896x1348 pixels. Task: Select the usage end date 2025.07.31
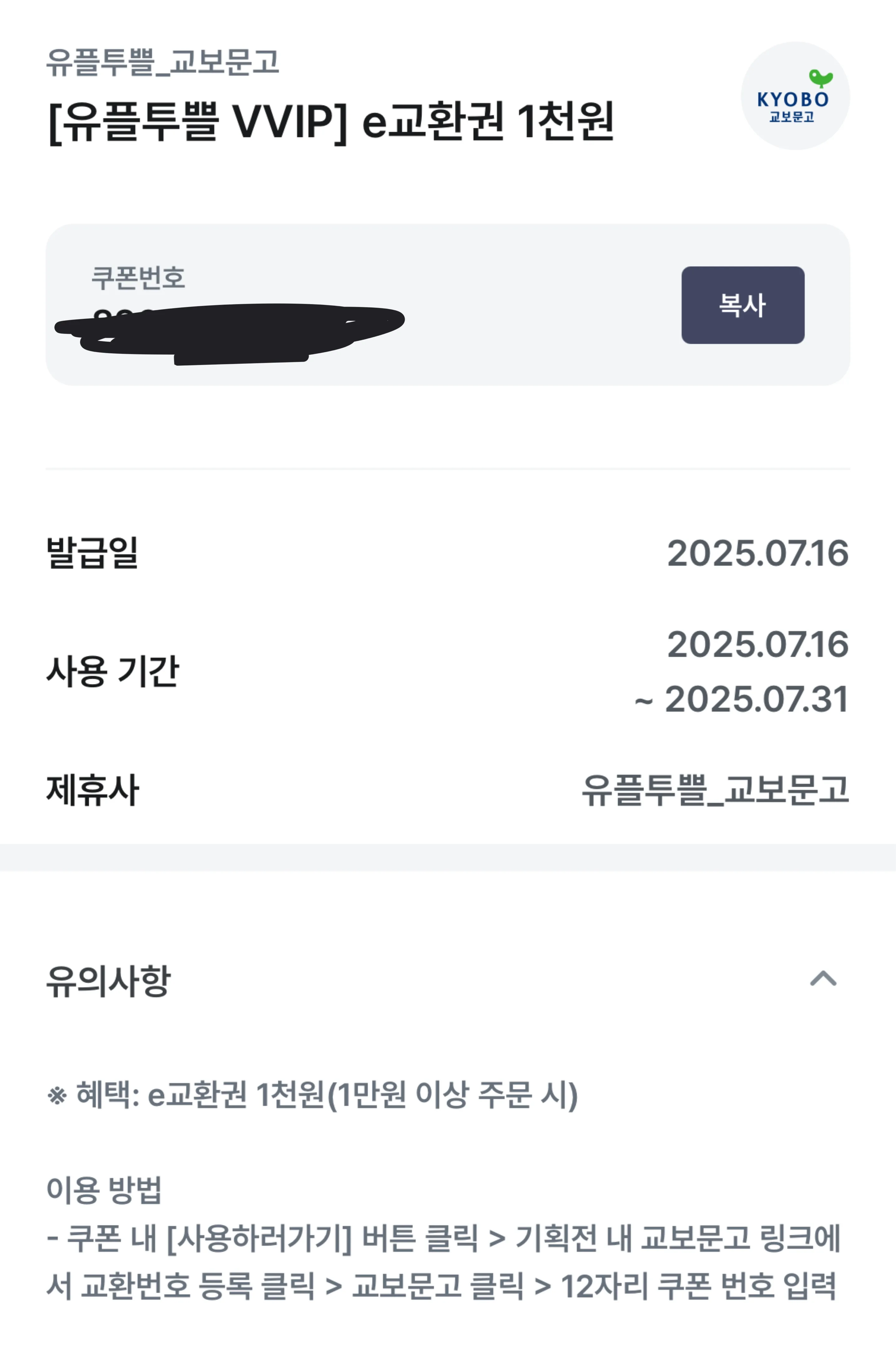(756, 699)
